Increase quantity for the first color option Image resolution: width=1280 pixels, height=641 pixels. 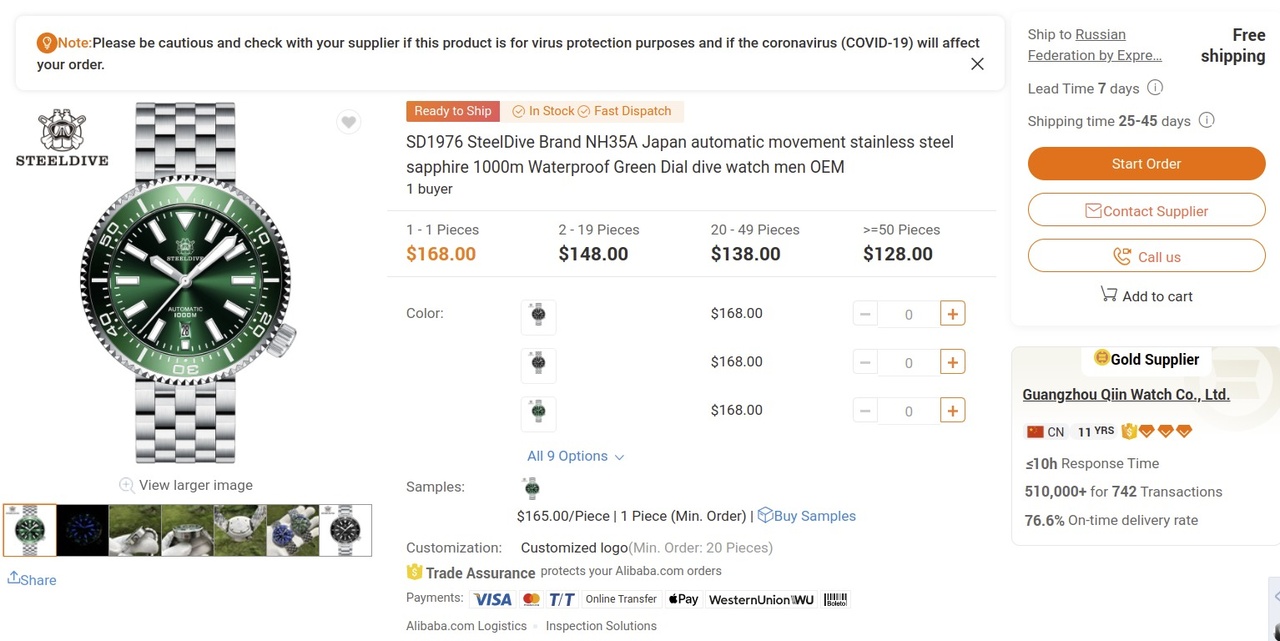952,314
